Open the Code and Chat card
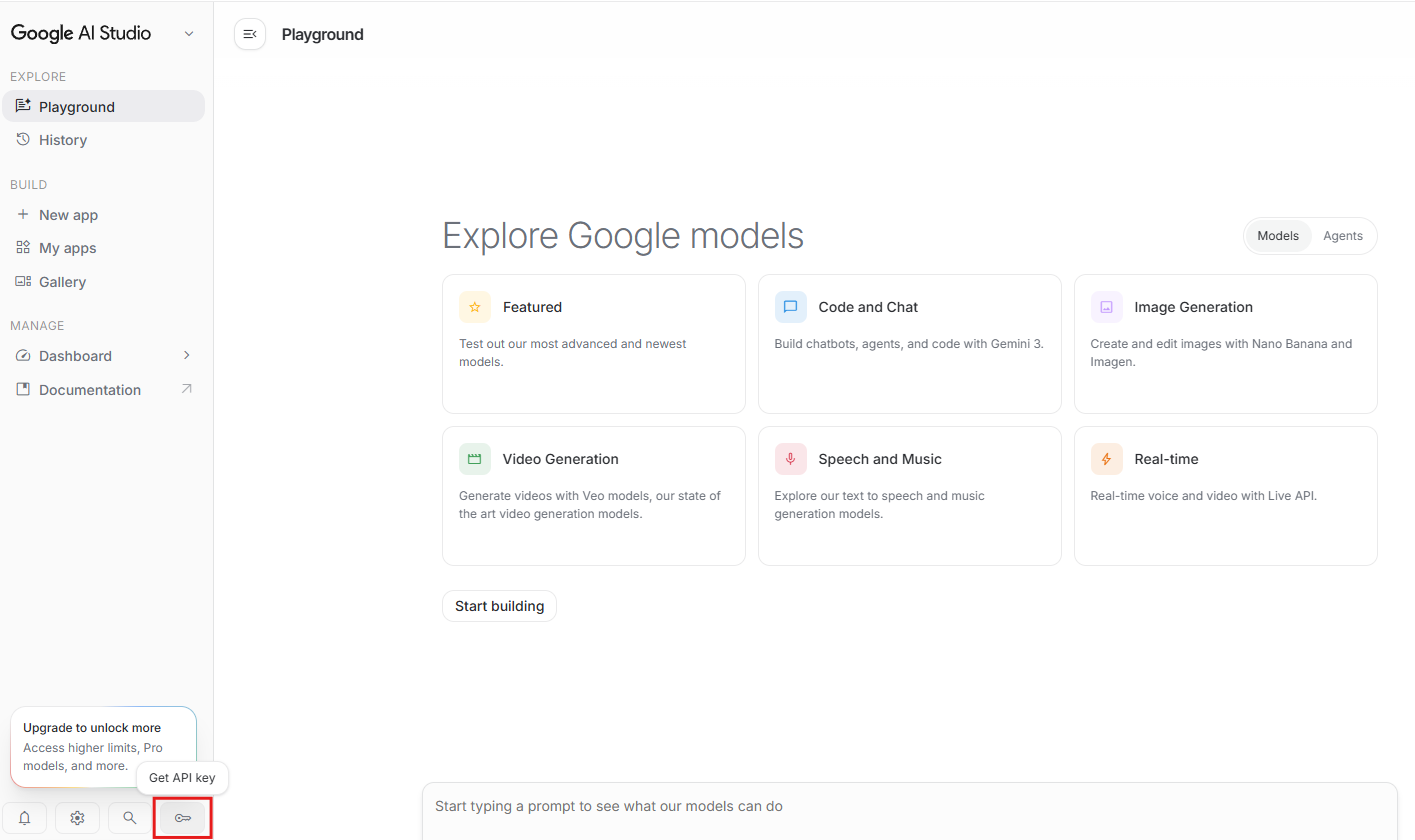The width and height of the screenshot is (1415, 840). [x=910, y=344]
